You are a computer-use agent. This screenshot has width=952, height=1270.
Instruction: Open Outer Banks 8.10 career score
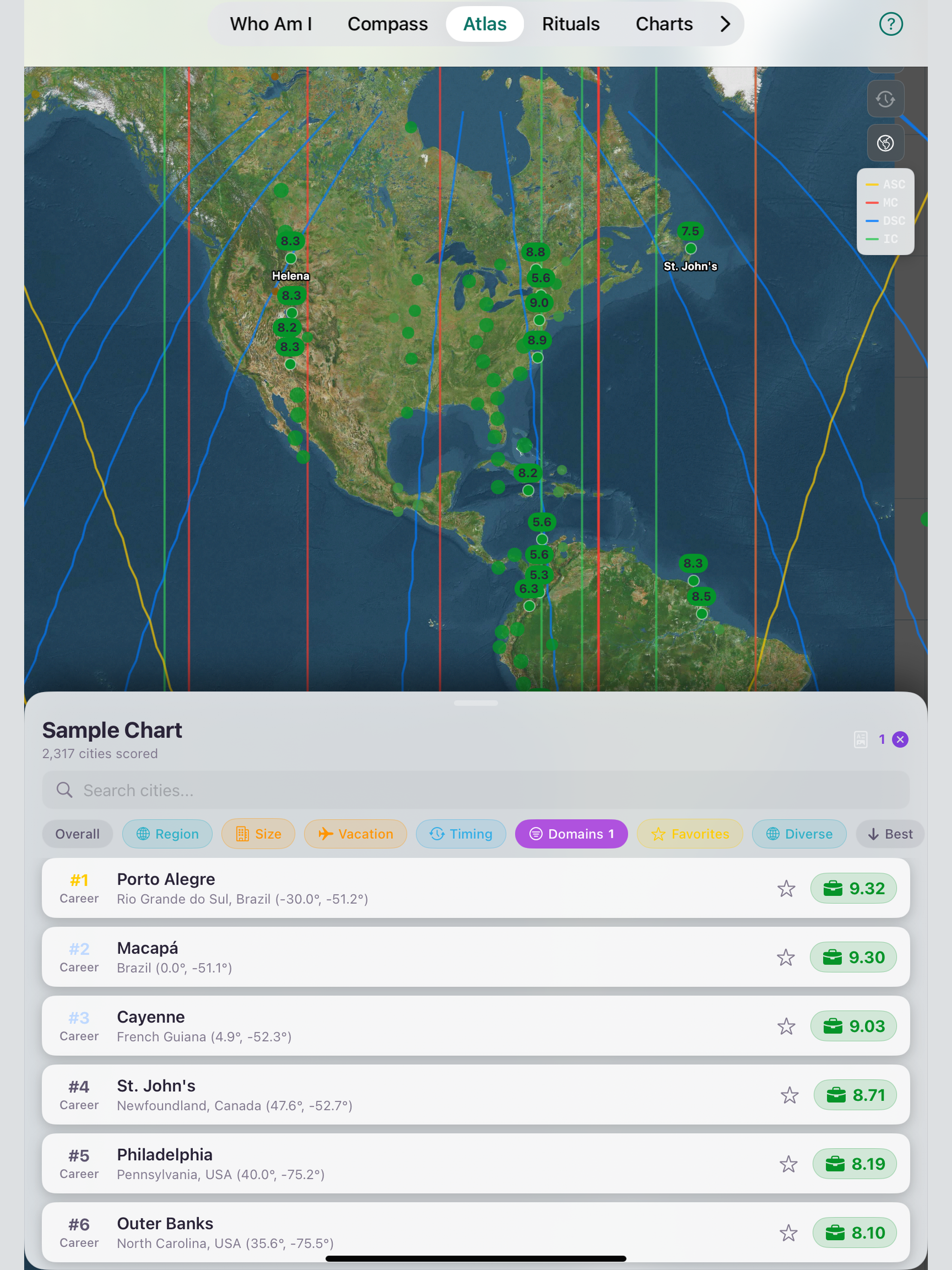tap(854, 1233)
